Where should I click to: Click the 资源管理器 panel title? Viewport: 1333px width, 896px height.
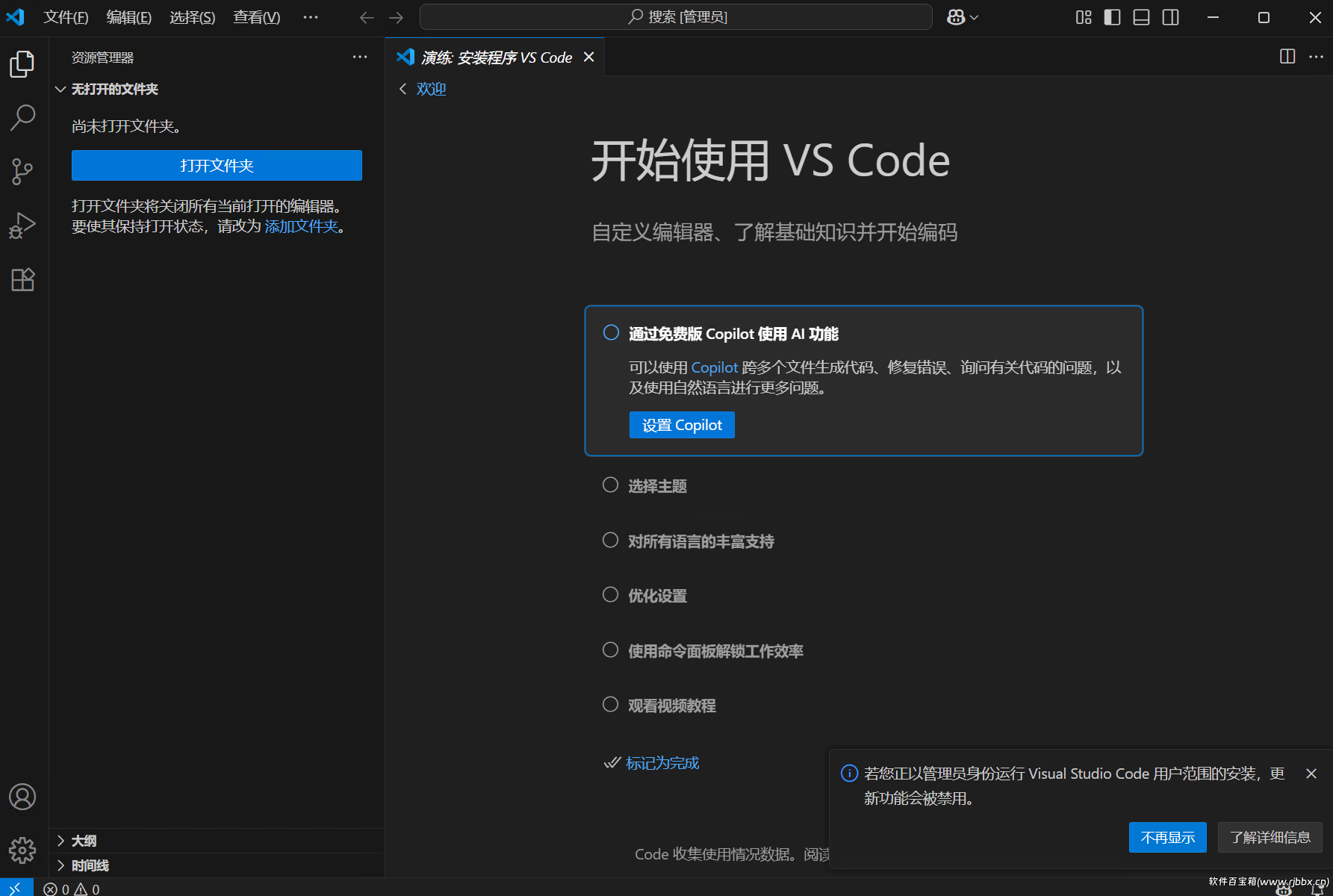tap(102, 57)
